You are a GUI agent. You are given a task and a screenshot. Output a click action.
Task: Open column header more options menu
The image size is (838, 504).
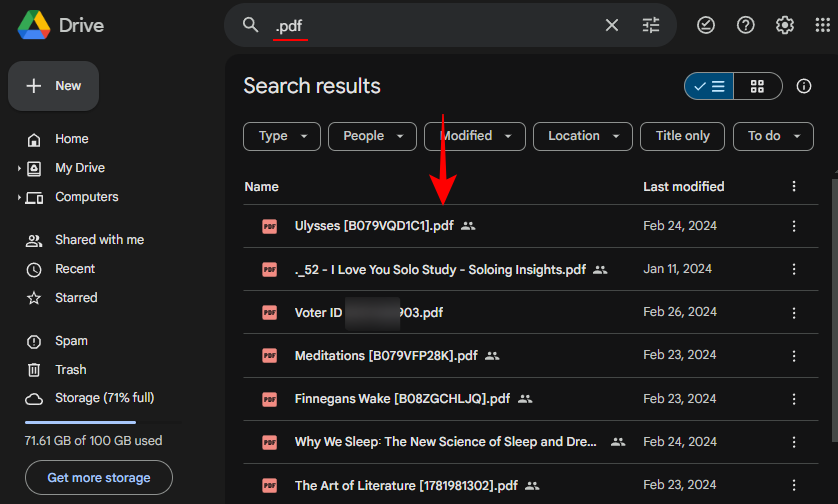(x=794, y=187)
